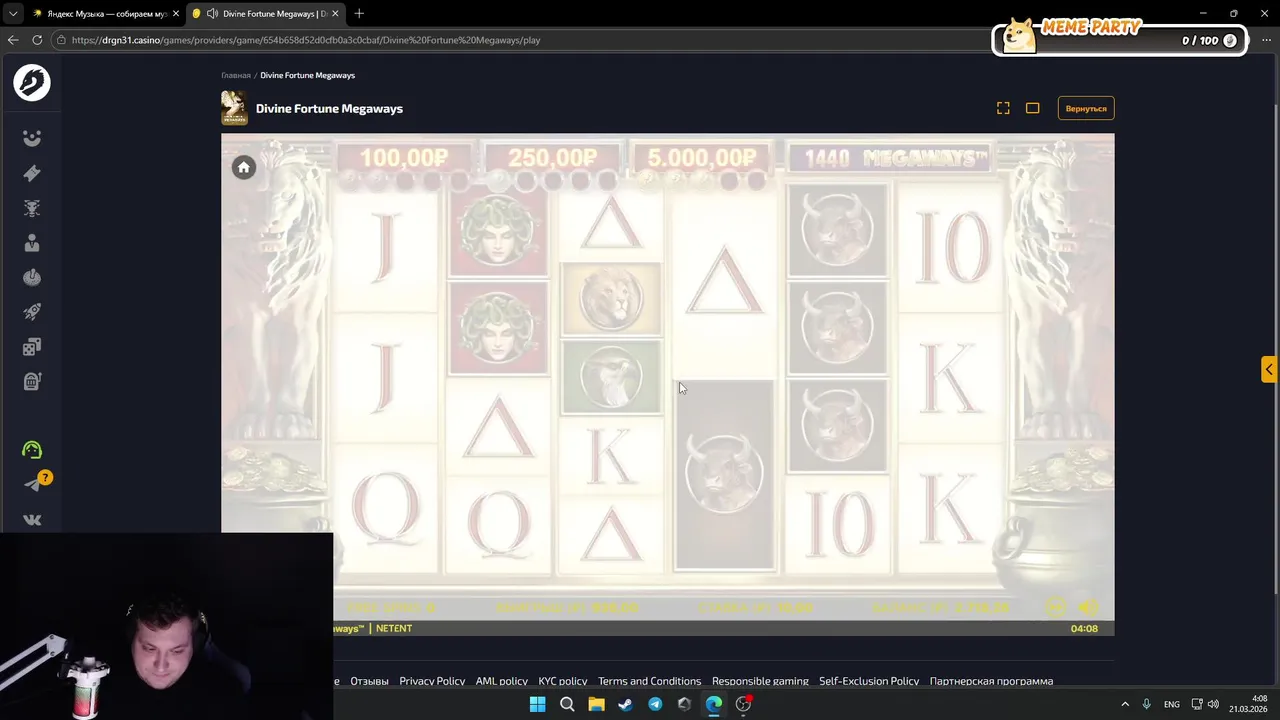Image resolution: width=1280 pixels, height=720 pixels.
Task: Open Privacy Policy link
Action: coord(432,681)
